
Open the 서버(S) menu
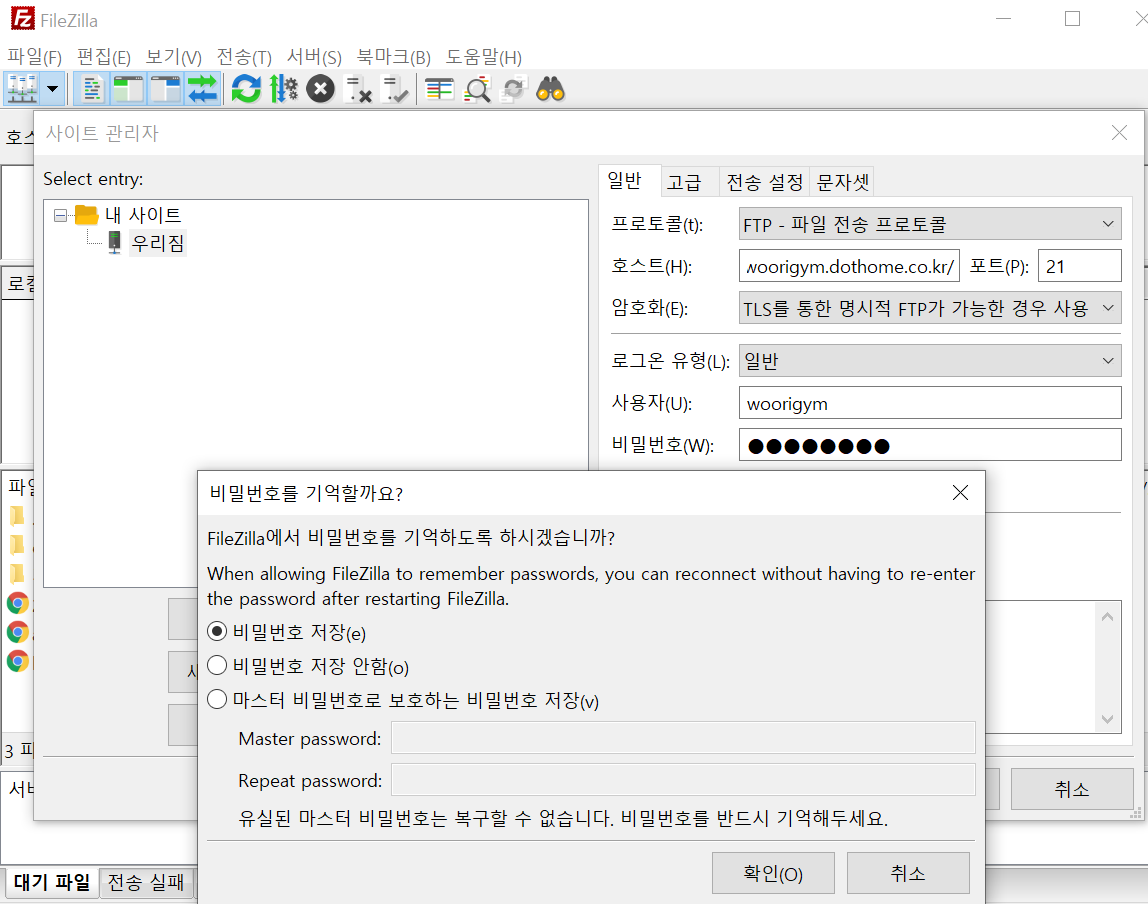314,57
